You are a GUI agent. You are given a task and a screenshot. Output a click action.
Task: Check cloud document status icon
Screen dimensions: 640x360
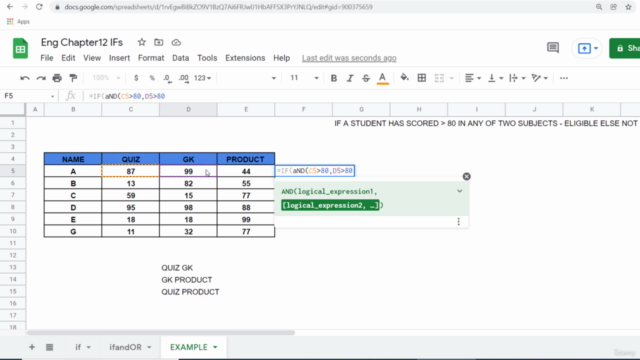176,42
